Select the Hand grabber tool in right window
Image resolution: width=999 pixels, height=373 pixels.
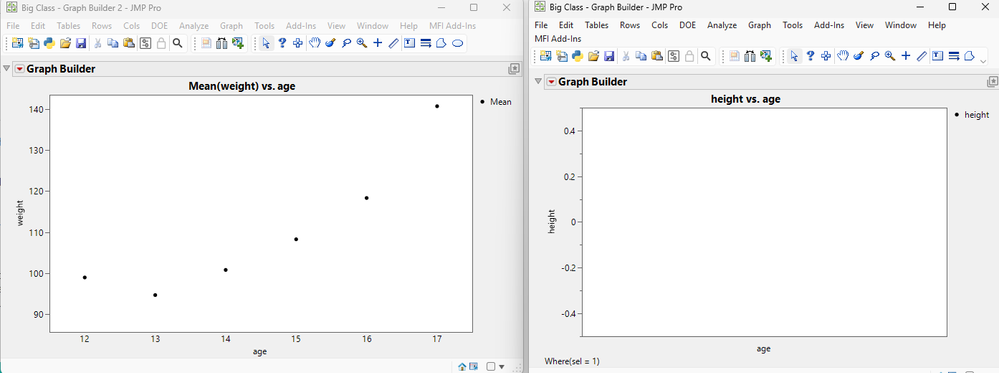pyautogui.click(x=842, y=56)
